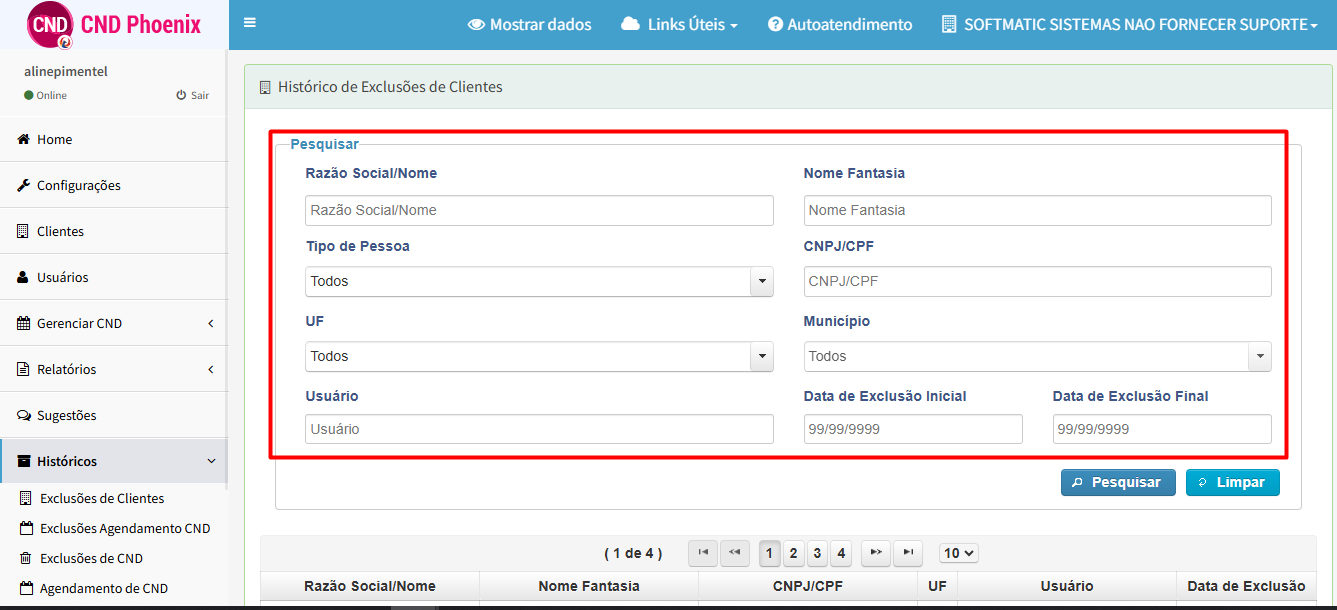The width and height of the screenshot is (1337, 610).
Task: Collapse the Históricos sidebar menu
Action: pos(114,461)
